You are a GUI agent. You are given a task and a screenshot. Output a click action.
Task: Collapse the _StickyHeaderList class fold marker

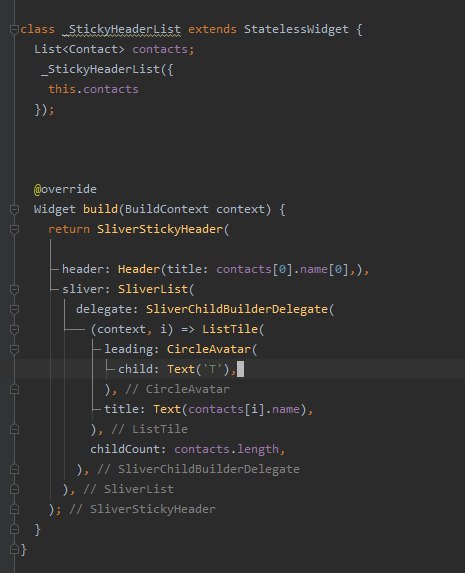tap(14, 29)
